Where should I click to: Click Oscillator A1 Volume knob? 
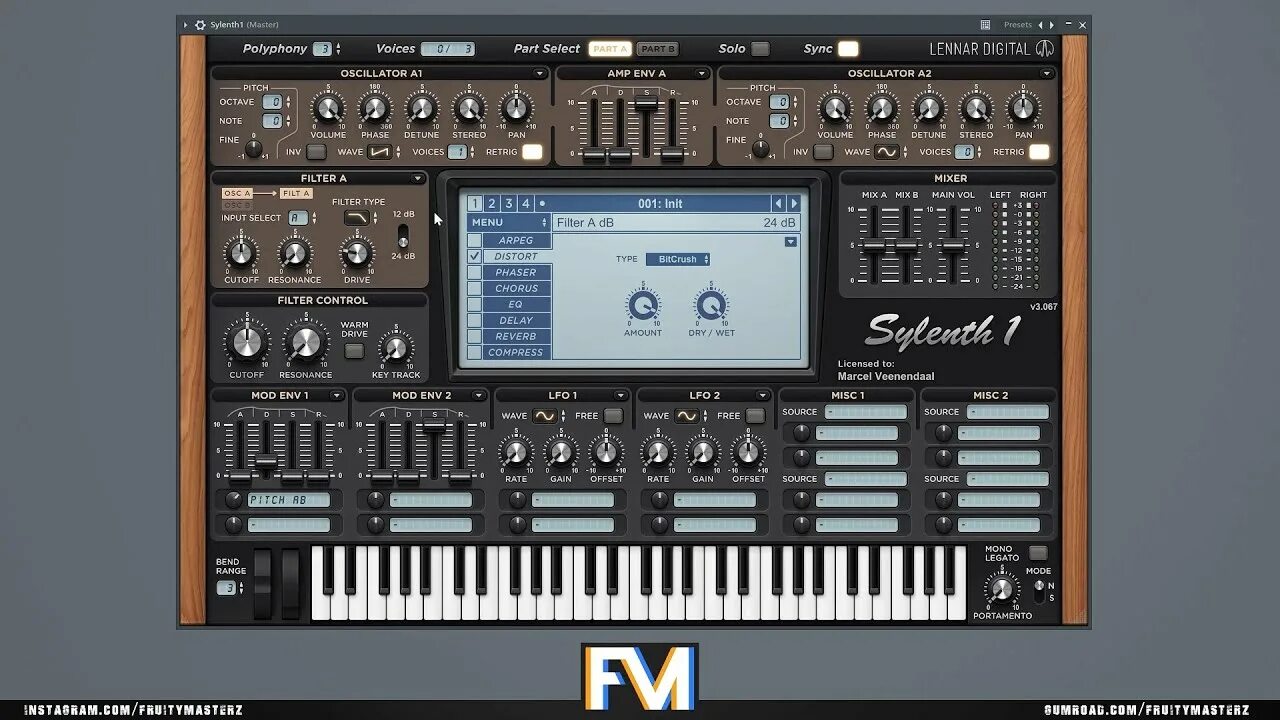click(328, 109)
